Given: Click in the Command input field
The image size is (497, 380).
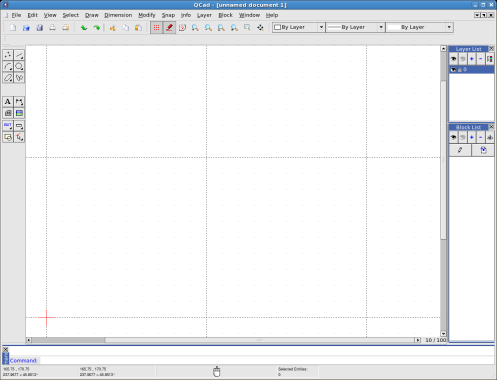Looking at the screenshot, I should click(267, 360).
